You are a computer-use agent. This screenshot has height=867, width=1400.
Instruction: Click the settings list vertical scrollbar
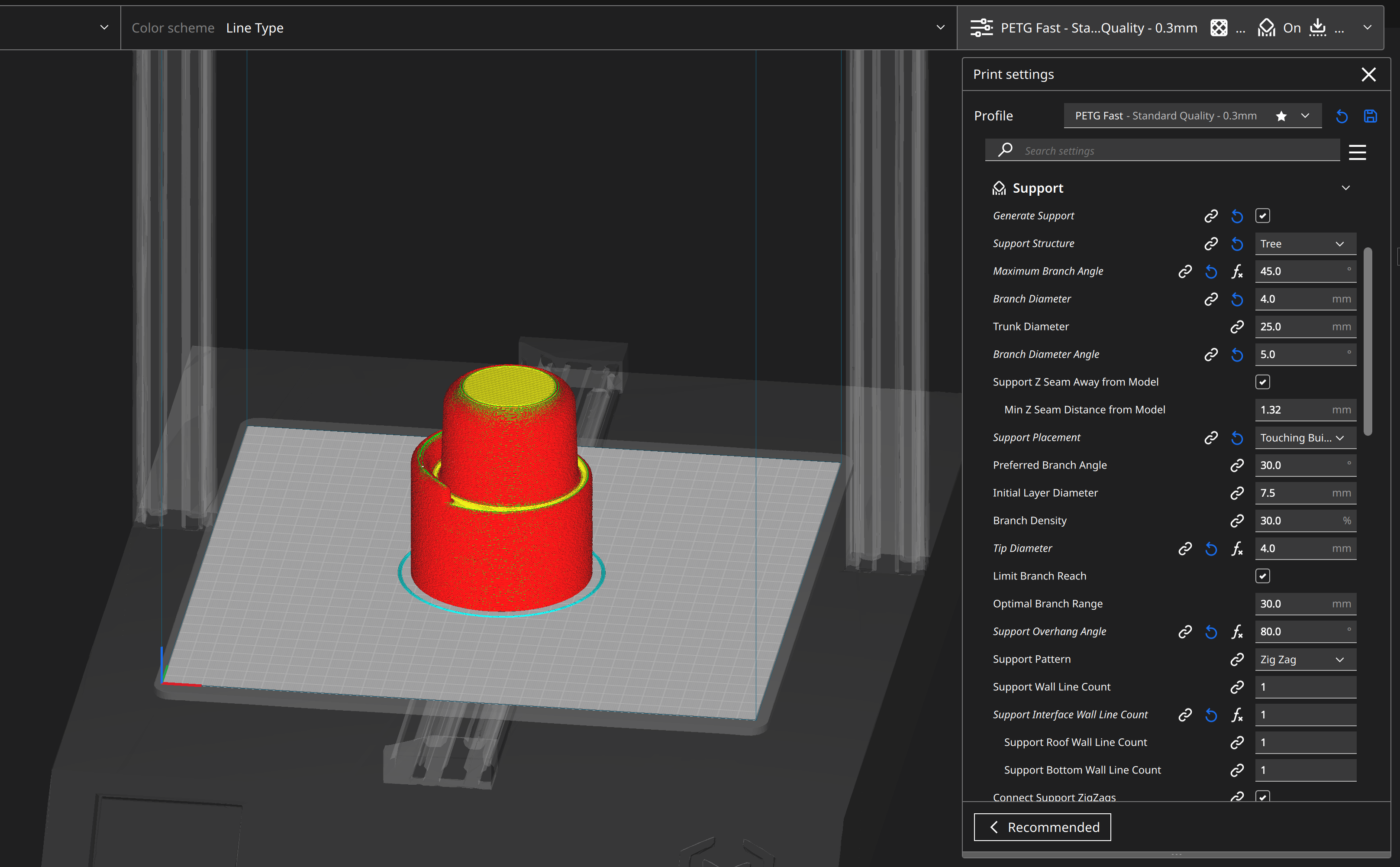(x=1368, y=342)
